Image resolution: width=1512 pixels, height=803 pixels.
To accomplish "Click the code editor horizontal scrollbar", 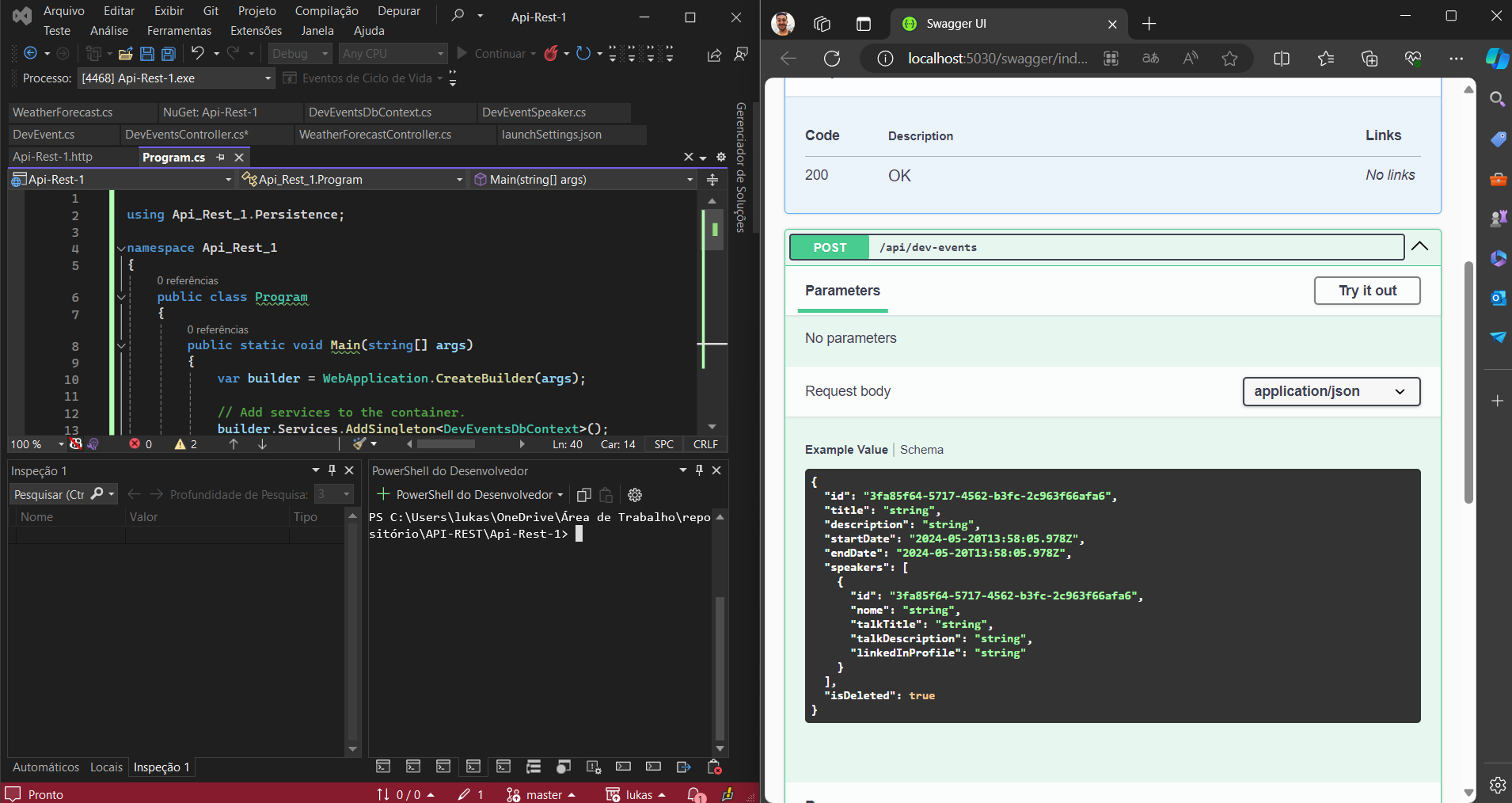I will (x=446, y=444).
